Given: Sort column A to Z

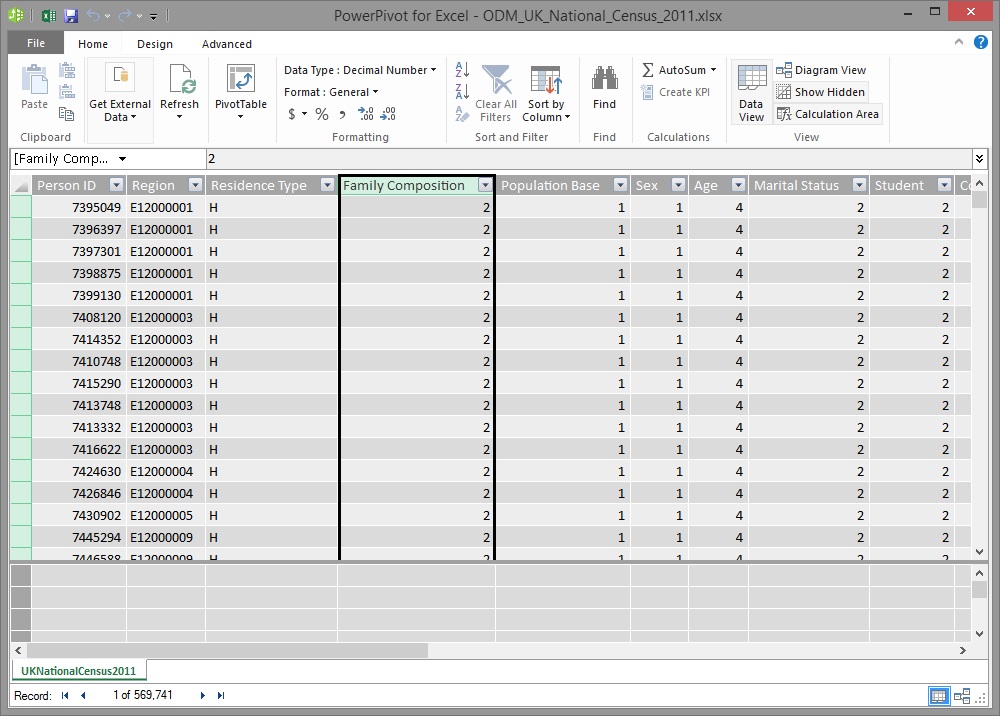Looking at the screenshot, I should pos(462,69).
